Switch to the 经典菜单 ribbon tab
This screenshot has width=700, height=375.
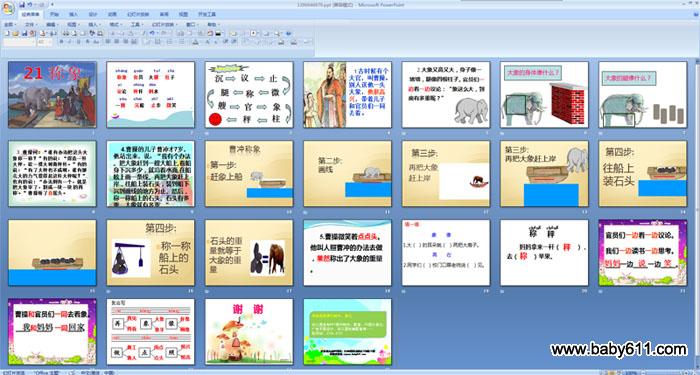click(x=31, y=14)
